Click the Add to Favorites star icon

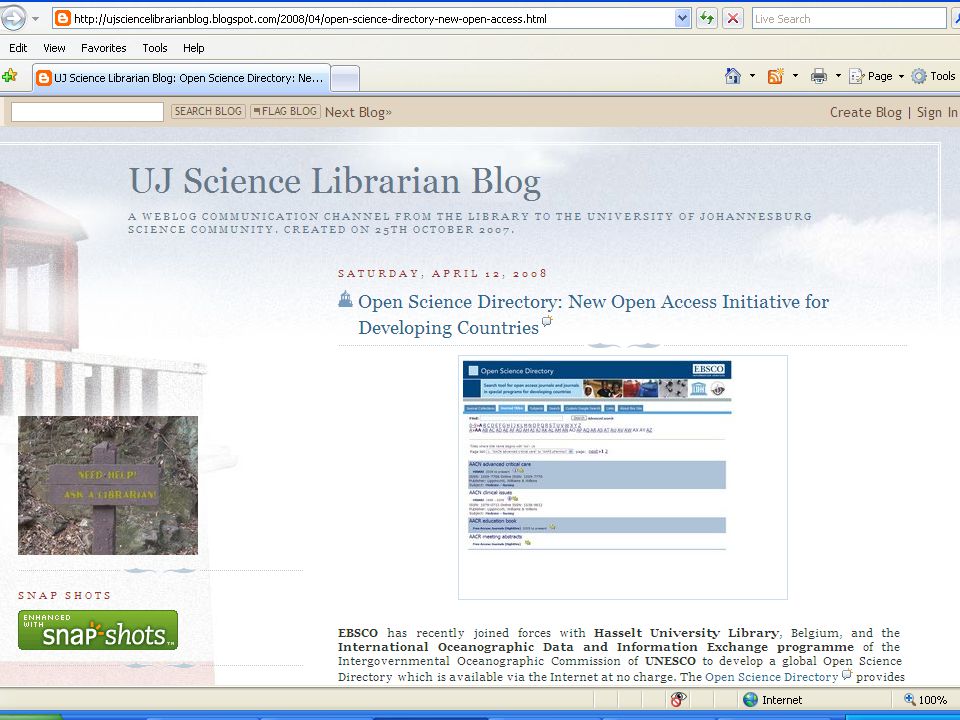[10, 77]
